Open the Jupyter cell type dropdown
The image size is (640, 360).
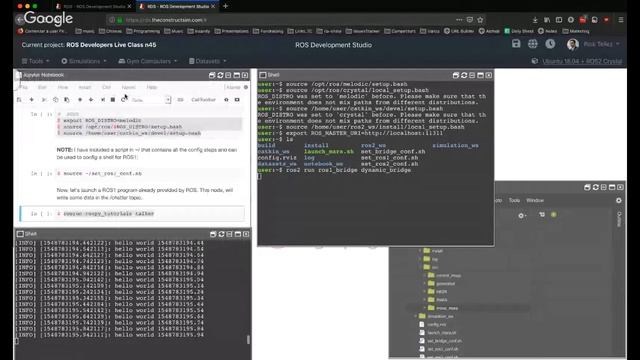click(150, 100)
